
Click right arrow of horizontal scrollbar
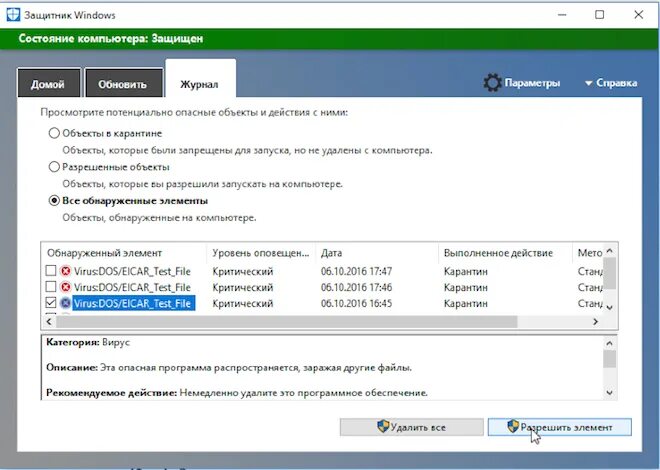pos(595,322)
